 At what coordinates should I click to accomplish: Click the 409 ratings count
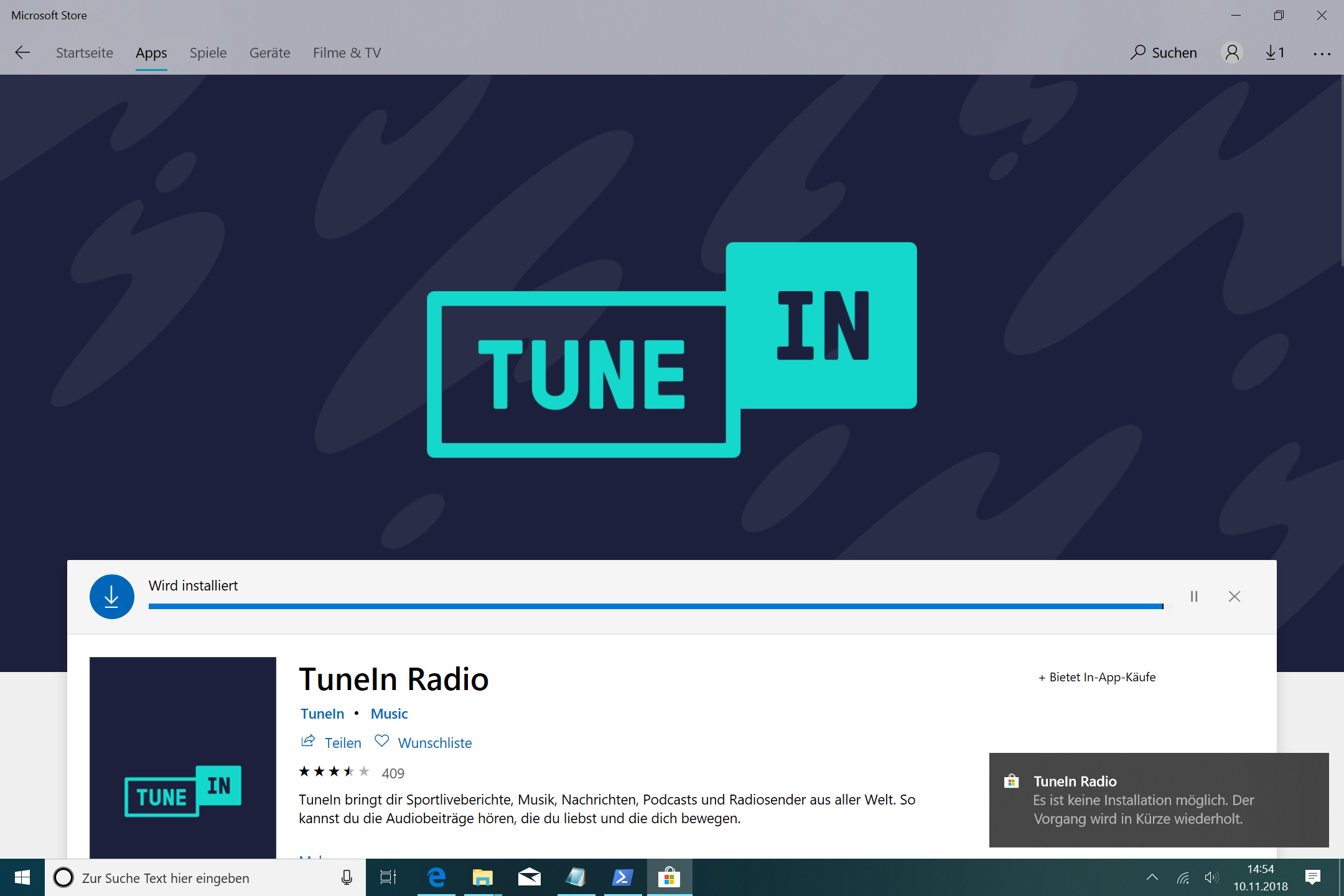(393, 773)
